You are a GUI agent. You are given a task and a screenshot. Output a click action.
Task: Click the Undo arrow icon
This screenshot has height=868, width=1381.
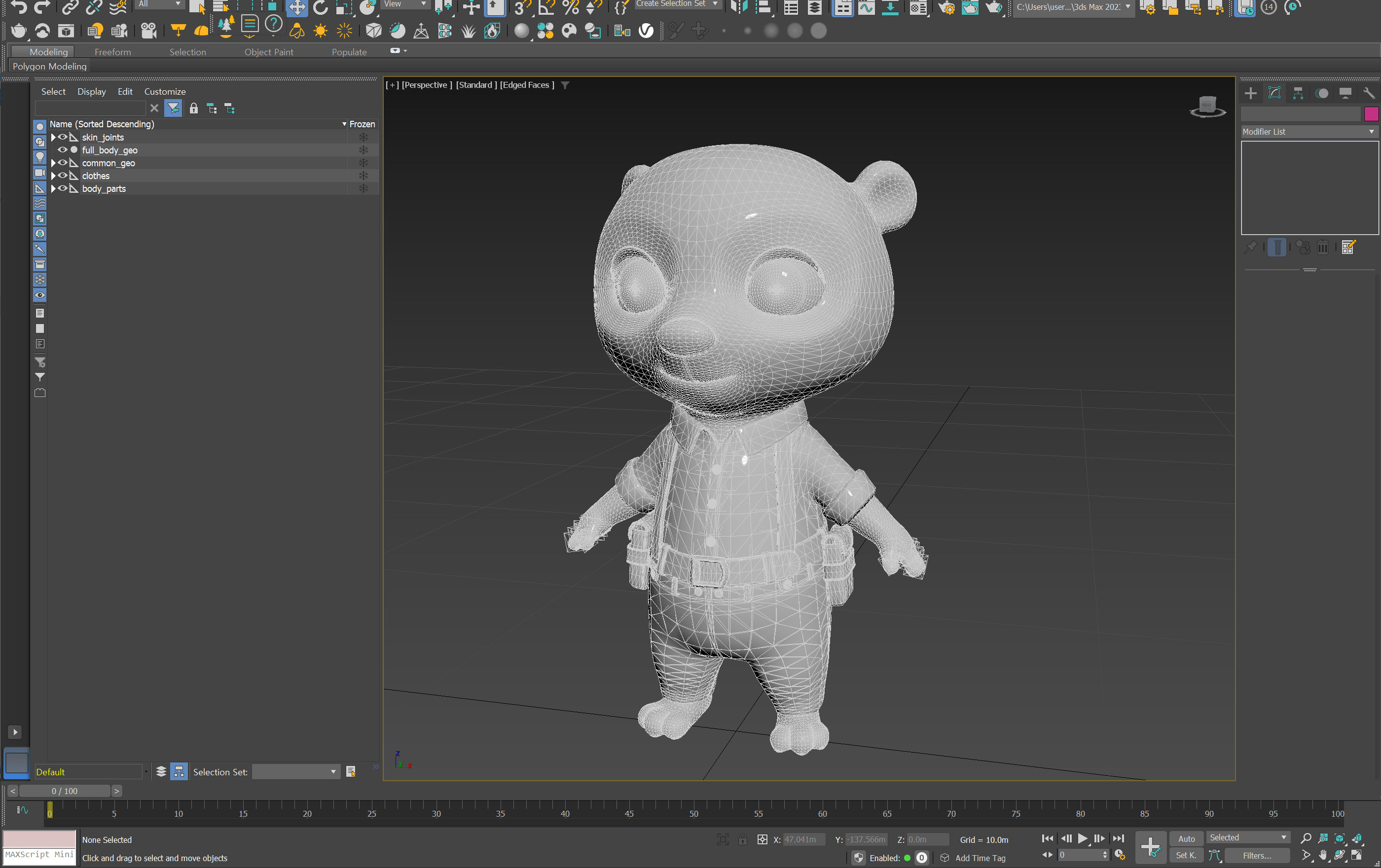tap(18, 7)
